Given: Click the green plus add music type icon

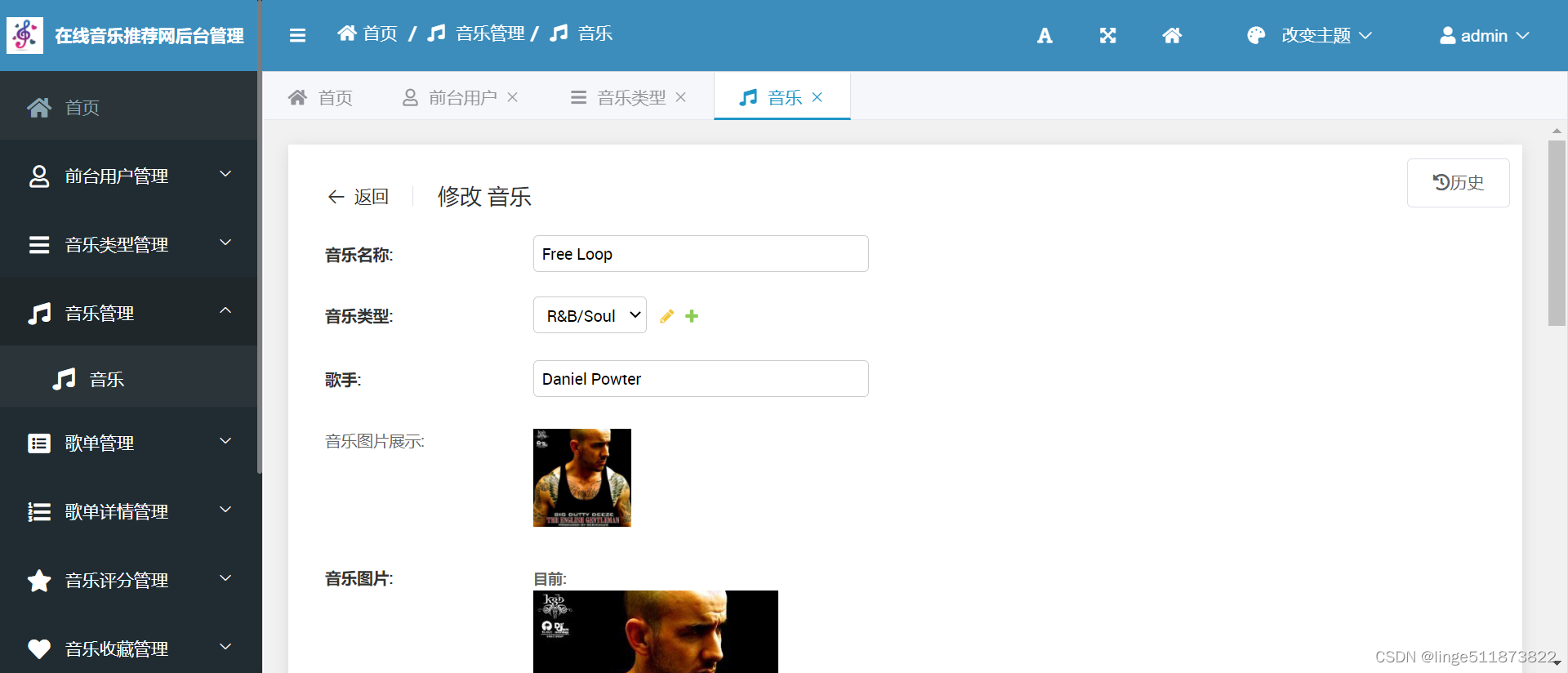Looking at the screenshot, I should pos(692,316).
